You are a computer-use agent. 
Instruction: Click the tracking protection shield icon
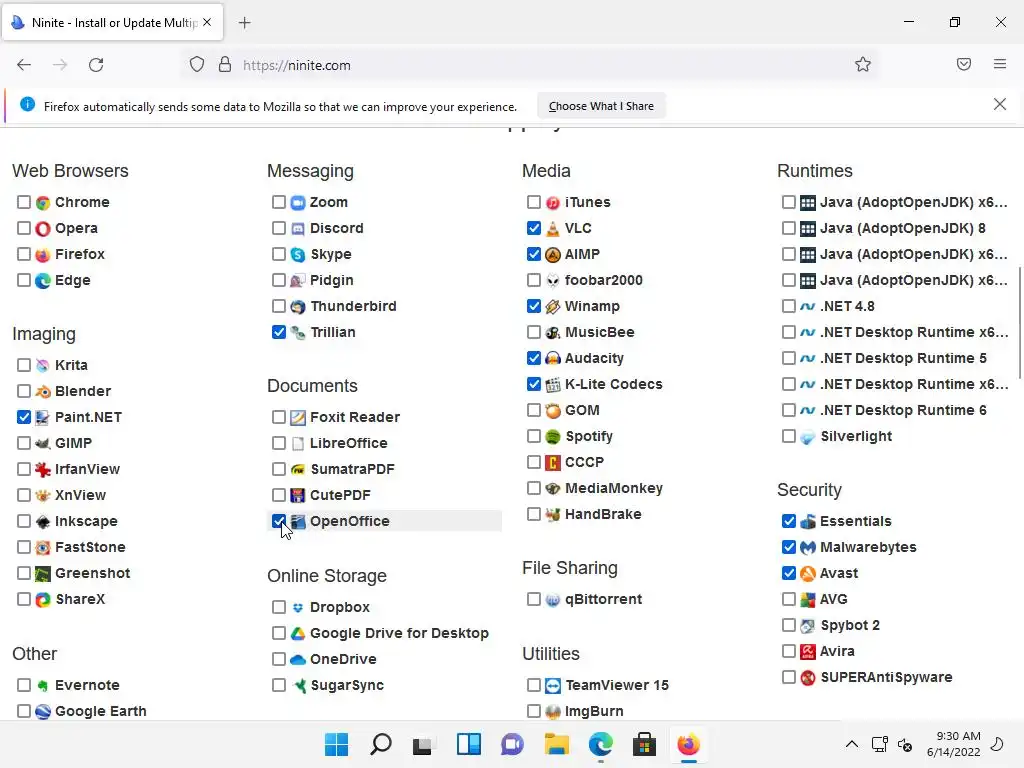pyautogui.click(x=197, y=65)
